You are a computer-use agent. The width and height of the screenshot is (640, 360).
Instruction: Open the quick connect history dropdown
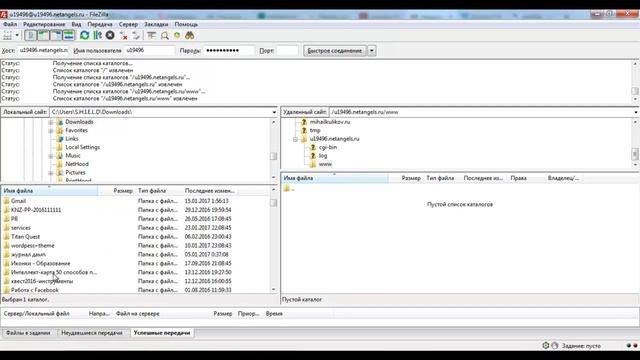(372, 51)
